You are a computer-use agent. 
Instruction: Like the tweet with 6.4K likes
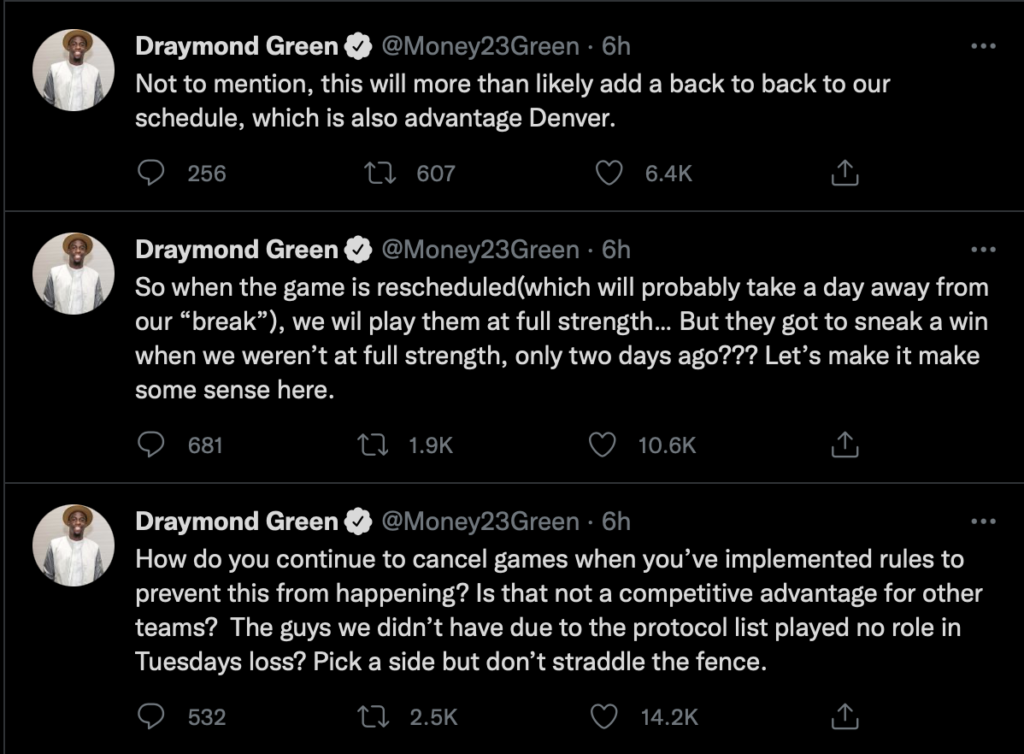tap(609, 173)
